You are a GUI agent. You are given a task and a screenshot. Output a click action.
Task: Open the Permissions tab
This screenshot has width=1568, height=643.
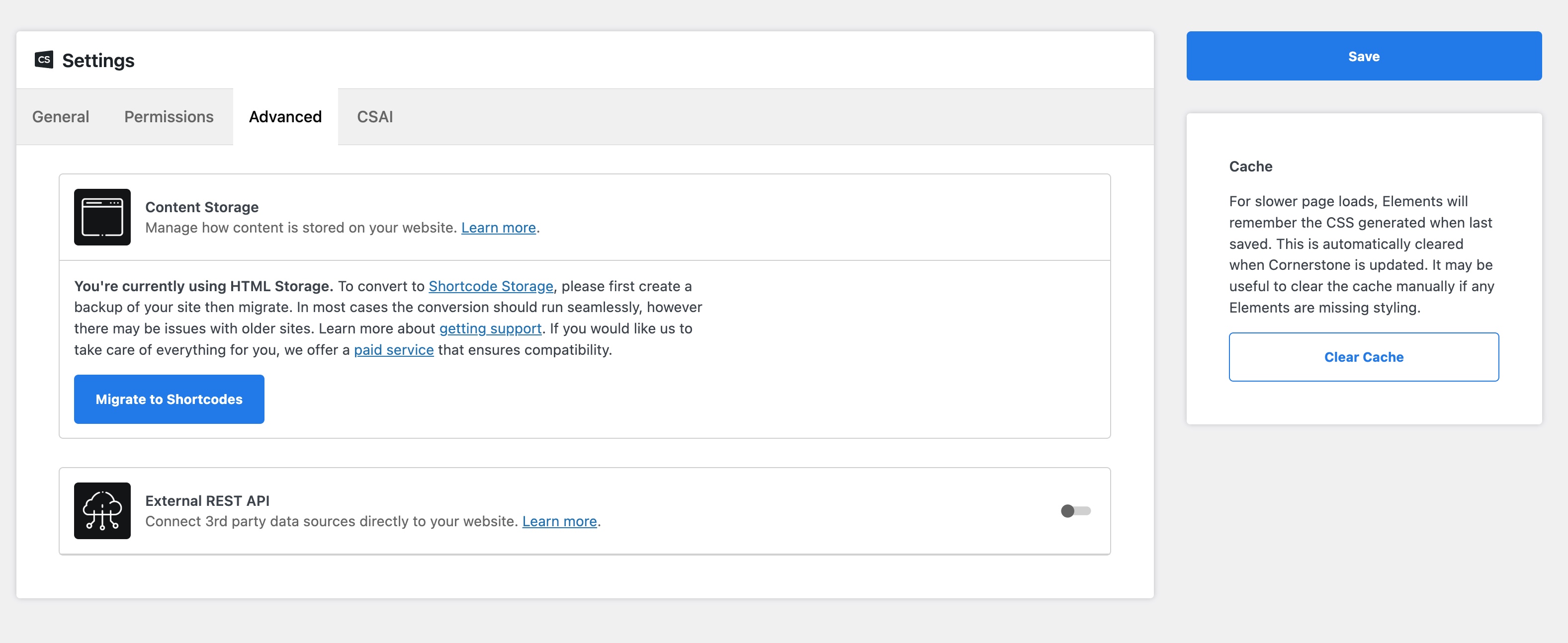coord(169,117)
